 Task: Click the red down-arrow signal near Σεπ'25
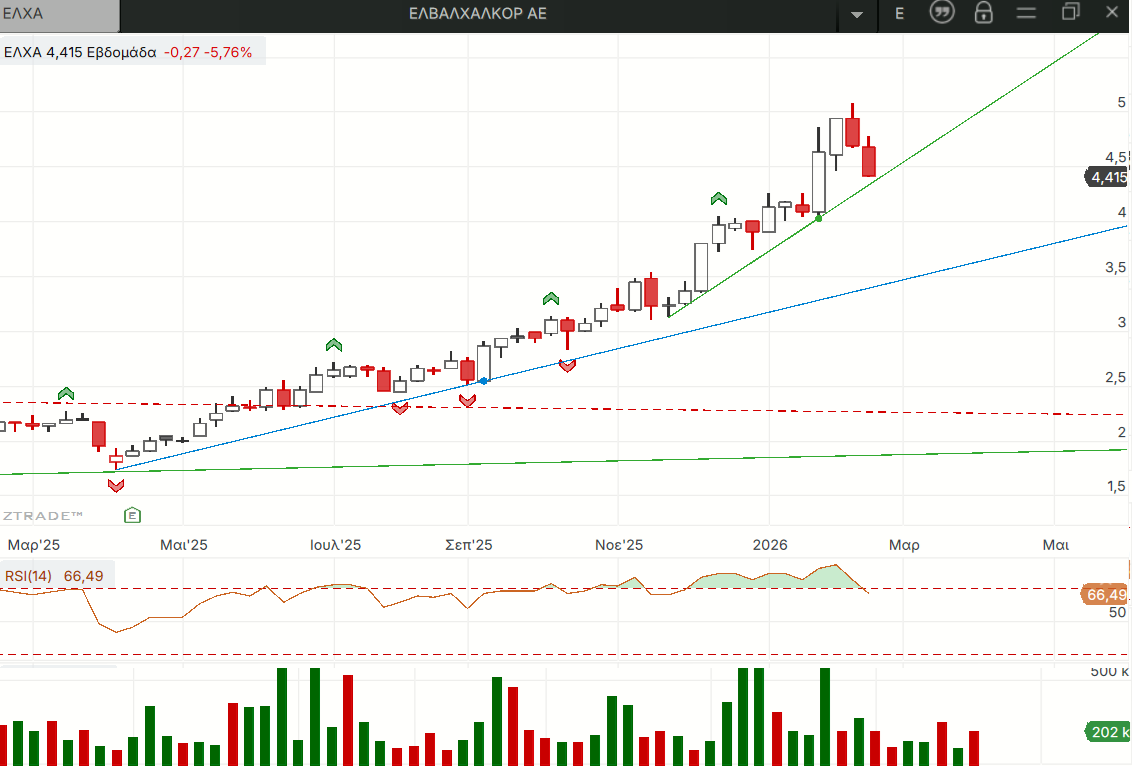pyautogui.click(x=467, y=401)
